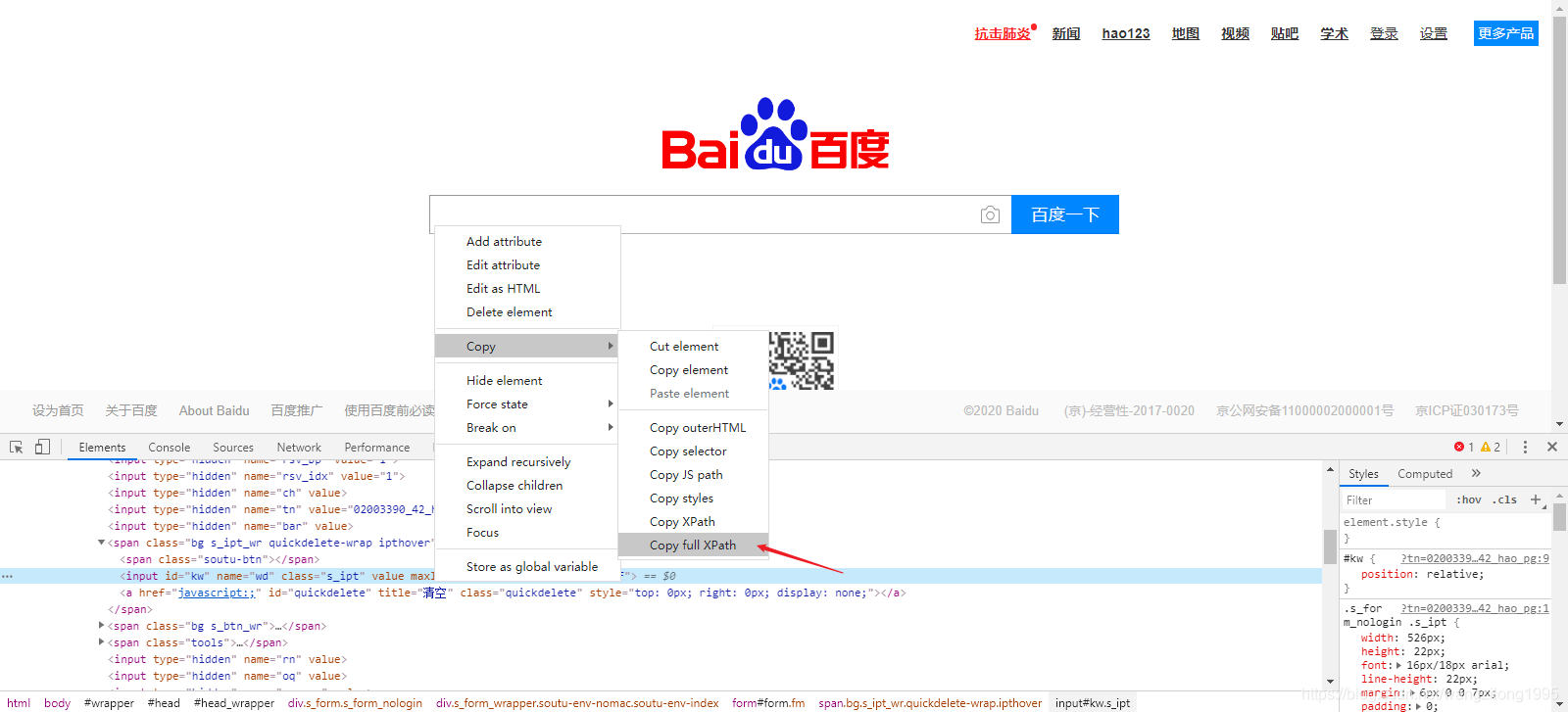Show more Styles tabs chevron
The image size is (1568, 712).
[1476, 473]
